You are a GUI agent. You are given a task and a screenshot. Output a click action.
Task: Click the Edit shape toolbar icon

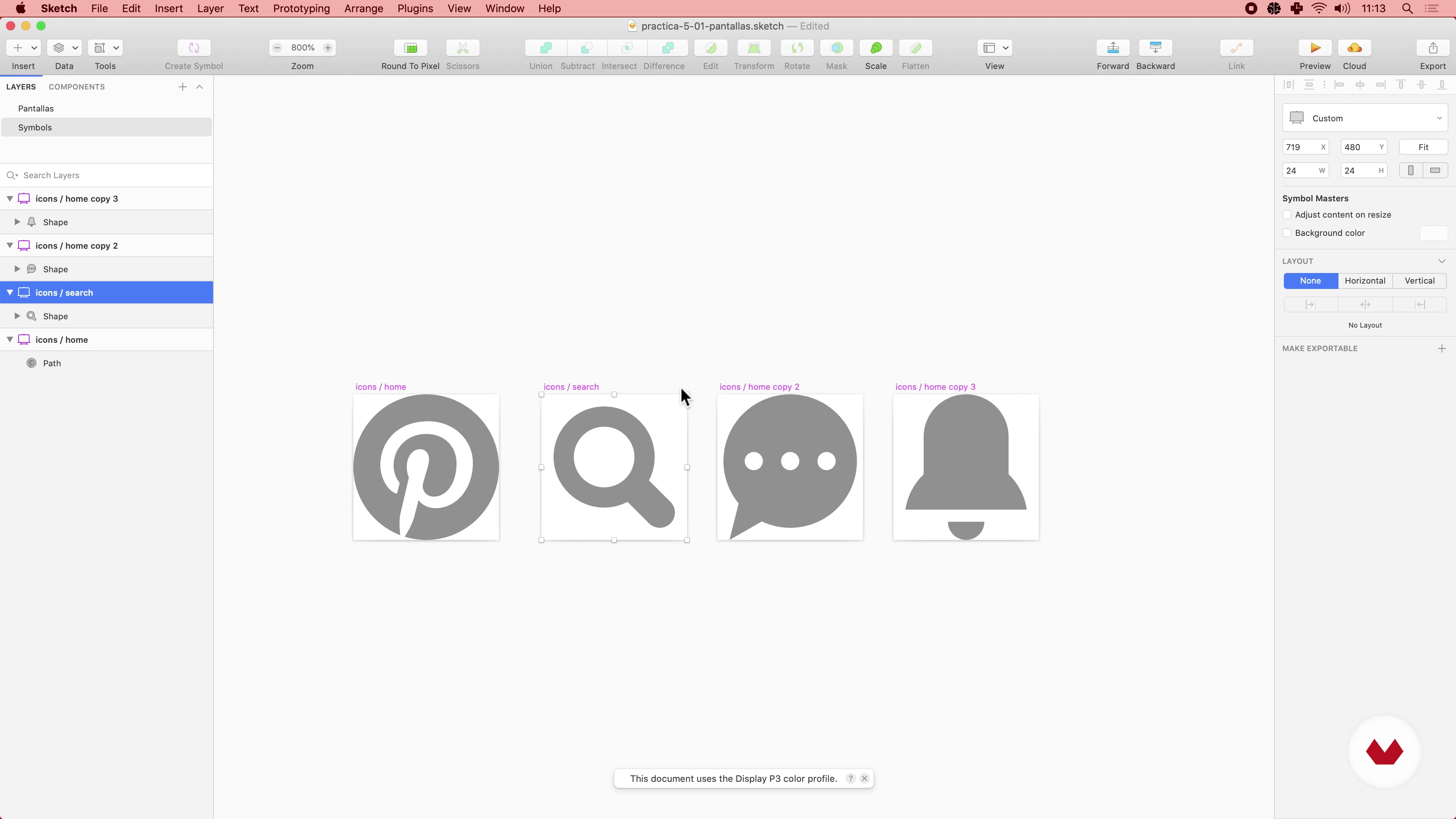pos(711,48)
